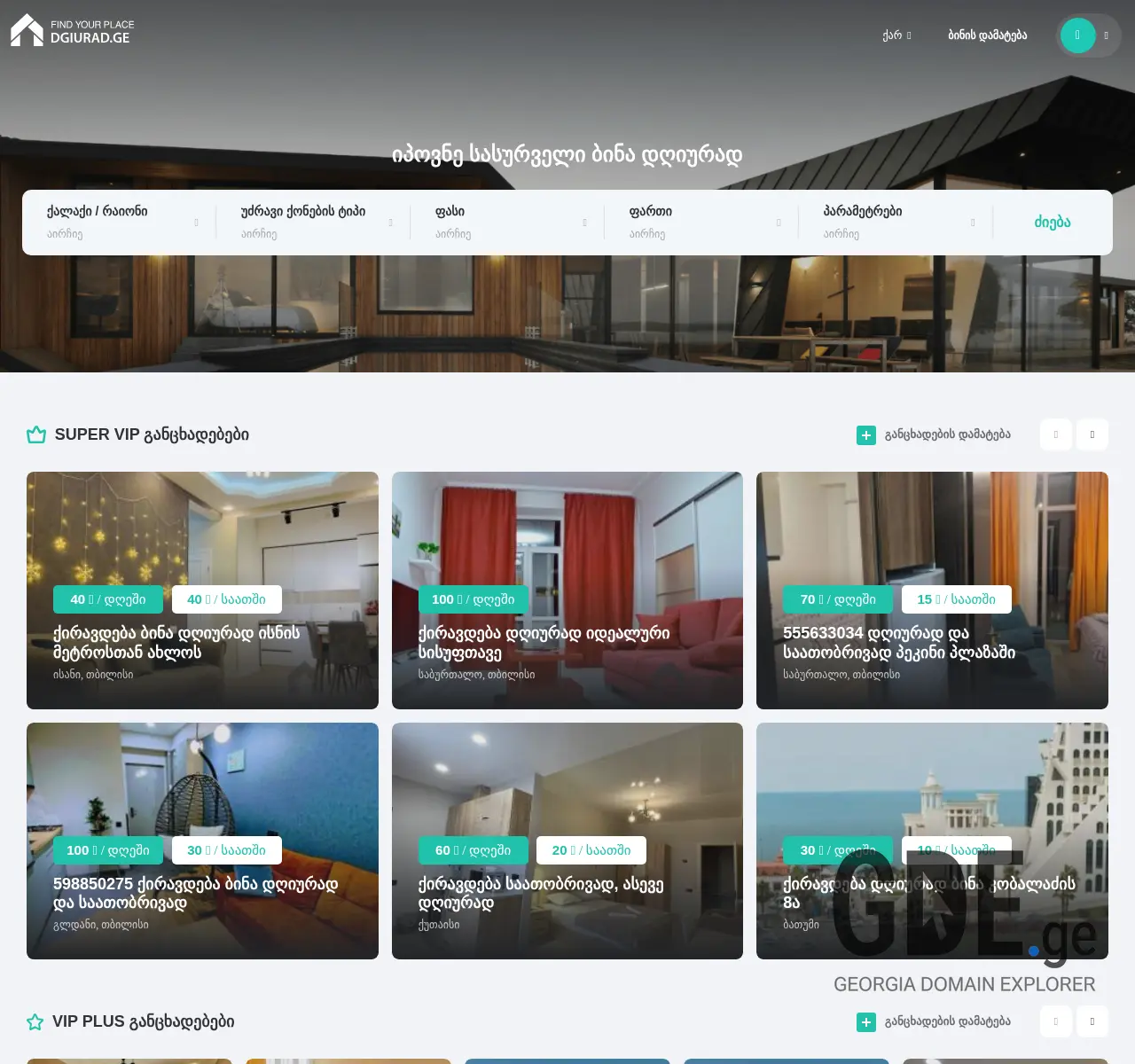Click the 100 ₾ / დღეში price badge
1135x1064 pixels.
[473, 599]
